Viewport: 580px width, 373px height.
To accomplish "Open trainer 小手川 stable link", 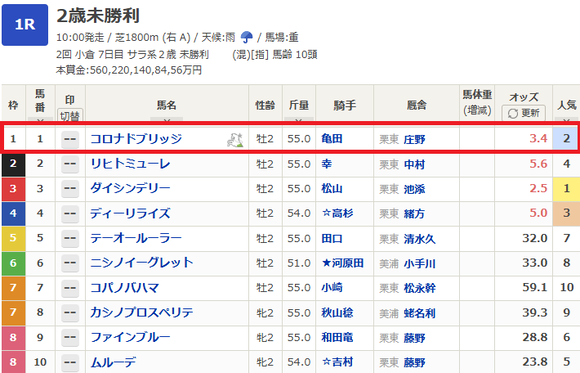I will pyautogui.click(x=420, y=263).
